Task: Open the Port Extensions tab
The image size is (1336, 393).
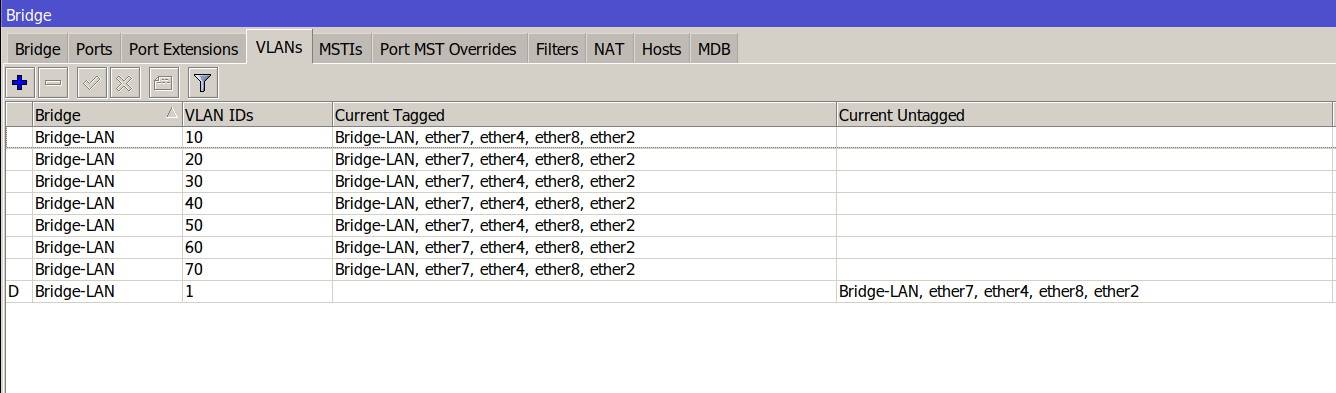Action: click(184, 49)
